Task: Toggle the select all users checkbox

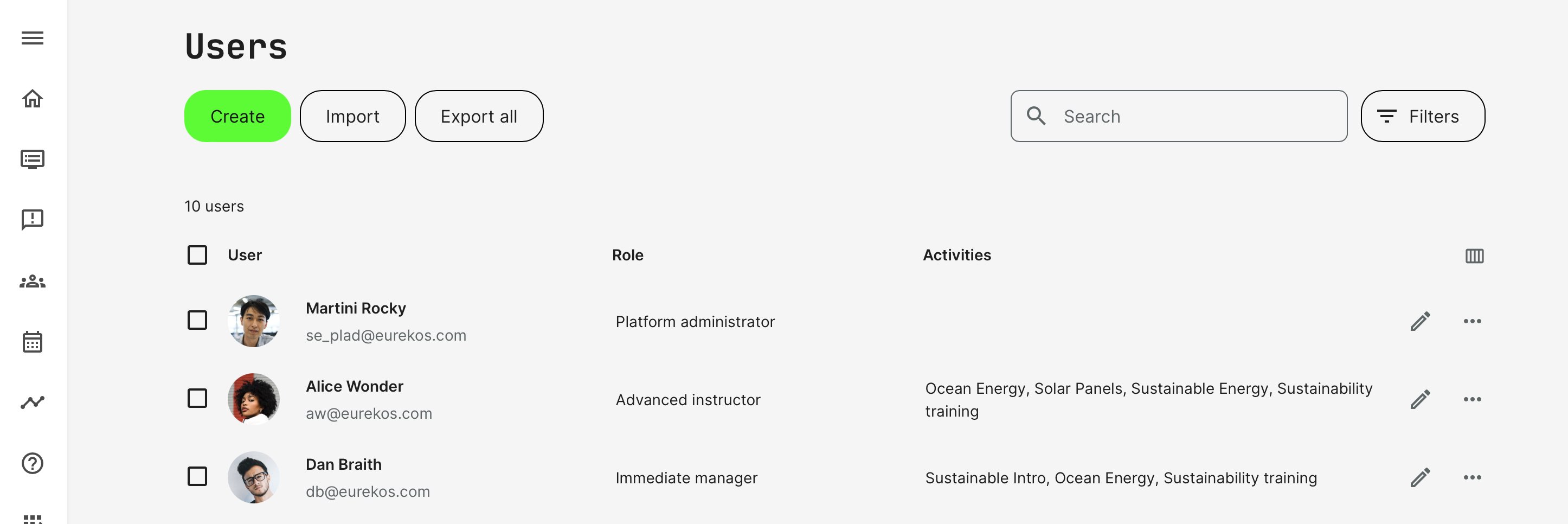Action: click(197, 255)
